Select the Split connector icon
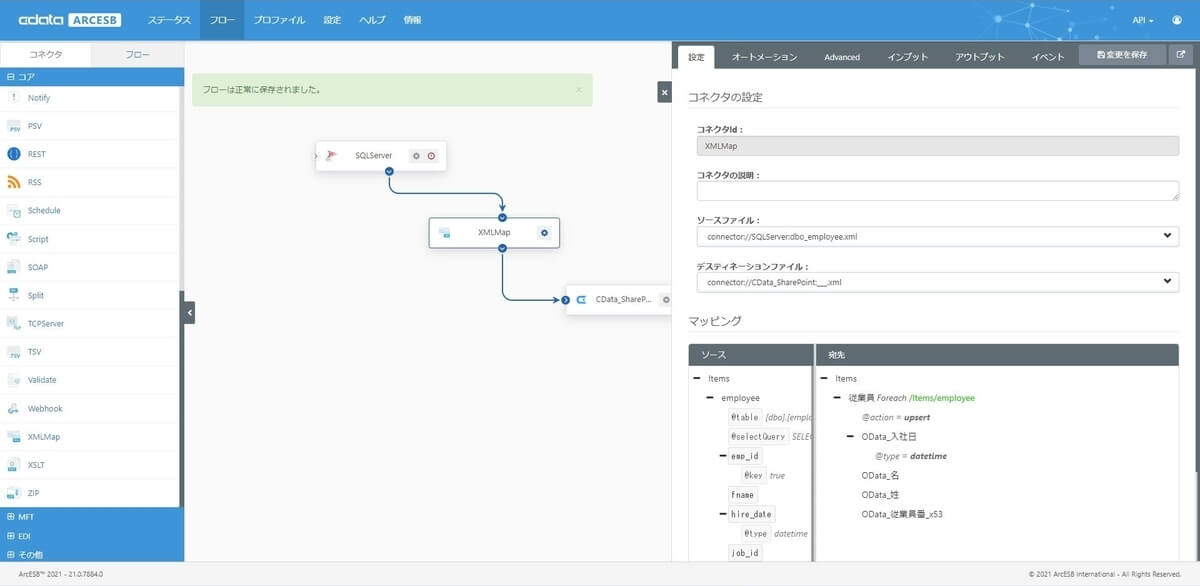The width and height of the screenshot is (1200, 586). click(x=14, y=295)
